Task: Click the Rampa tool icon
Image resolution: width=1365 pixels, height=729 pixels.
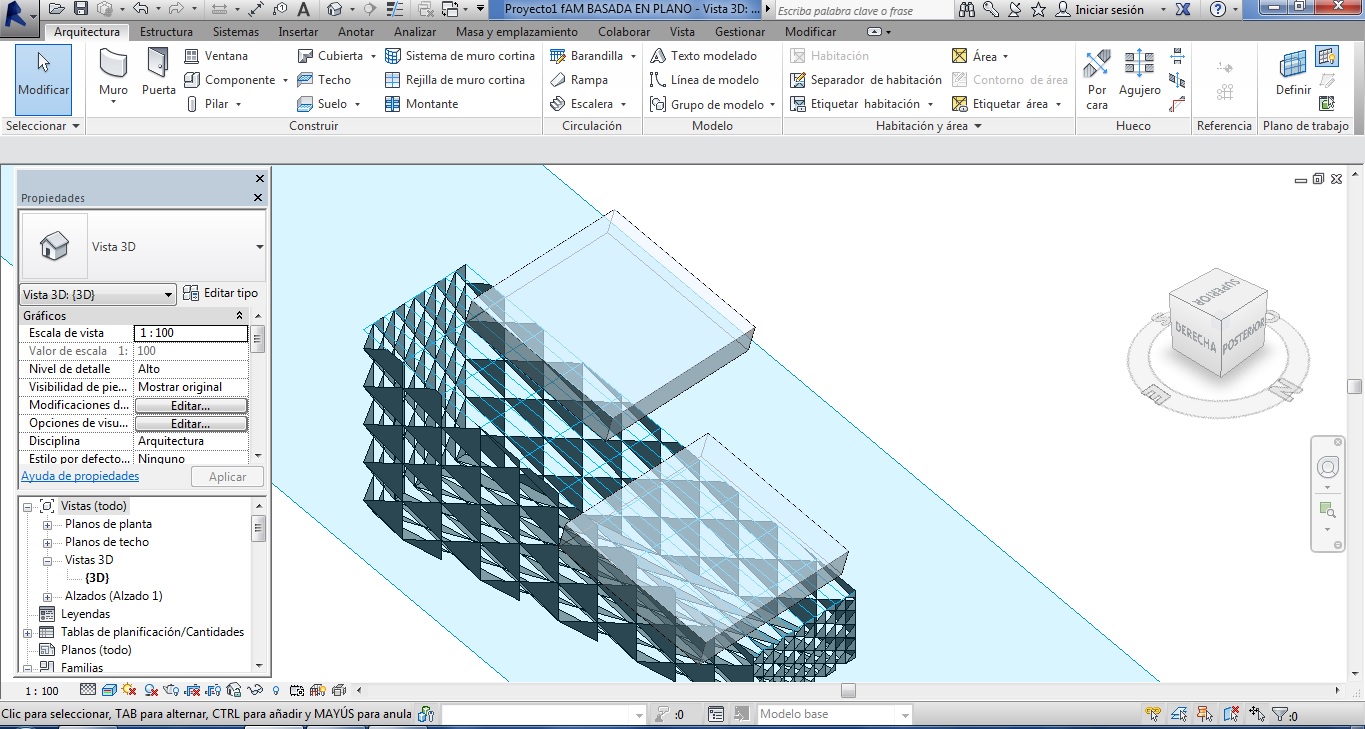Action: (x=559, y=80)
